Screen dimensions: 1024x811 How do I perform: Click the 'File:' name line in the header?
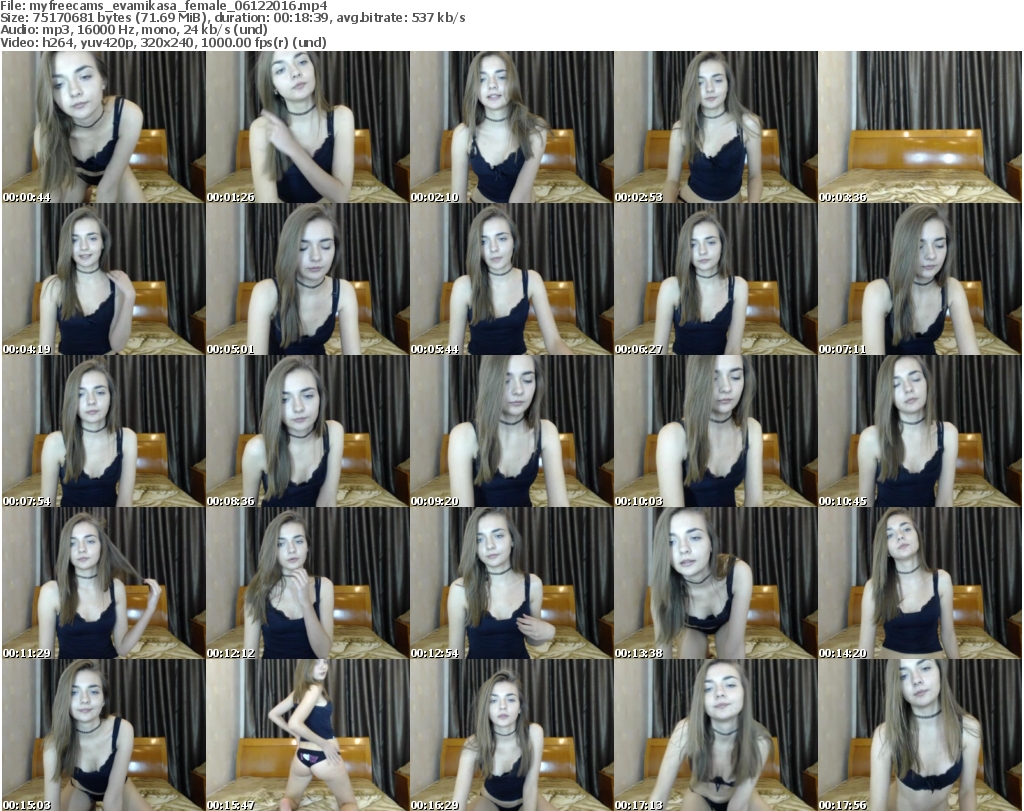click(x=164, y=6)
